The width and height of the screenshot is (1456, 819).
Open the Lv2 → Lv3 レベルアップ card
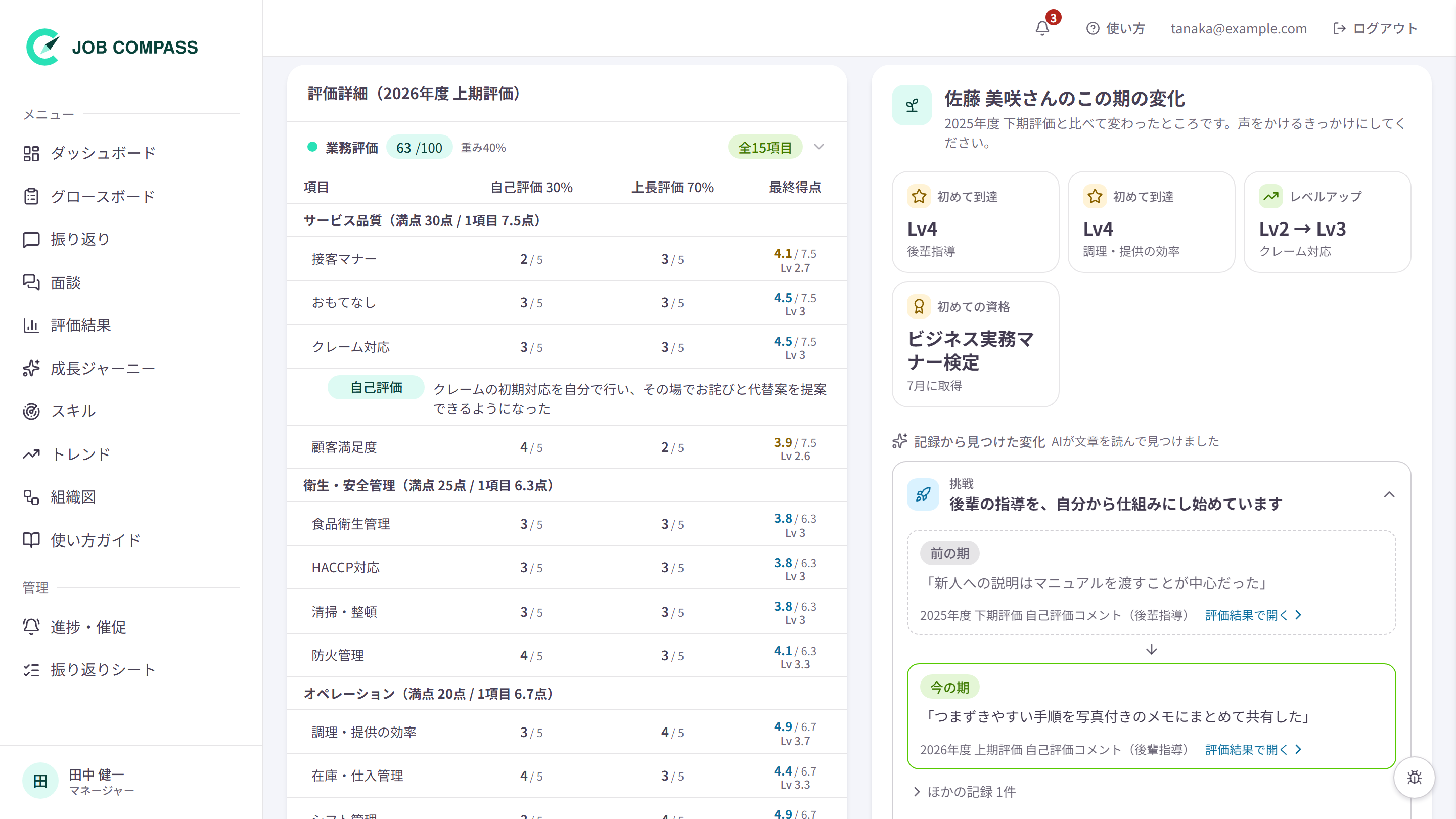pyautogui.click(x=1327, y=221)
